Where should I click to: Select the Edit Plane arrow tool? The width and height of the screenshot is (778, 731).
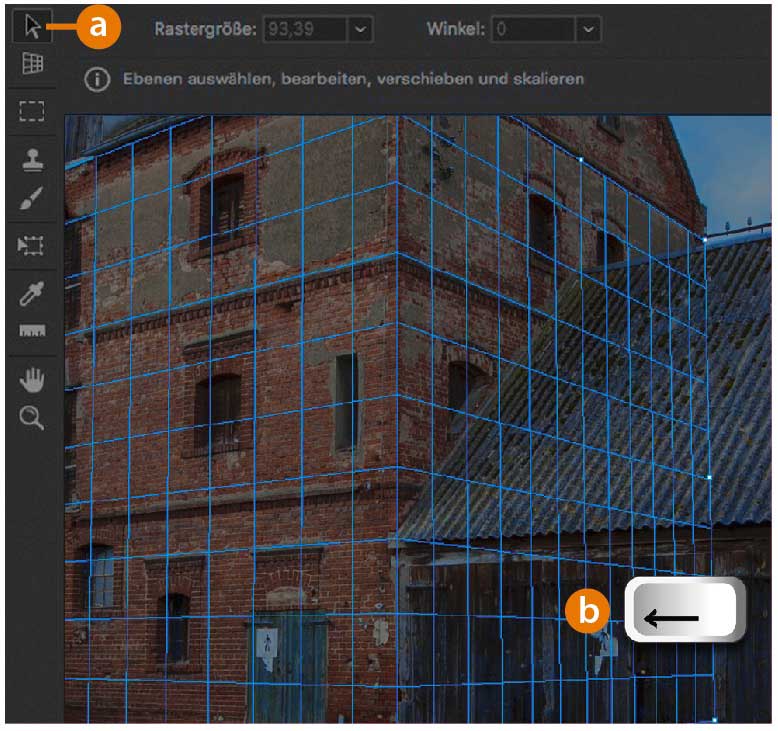click(x=32, y=26)
